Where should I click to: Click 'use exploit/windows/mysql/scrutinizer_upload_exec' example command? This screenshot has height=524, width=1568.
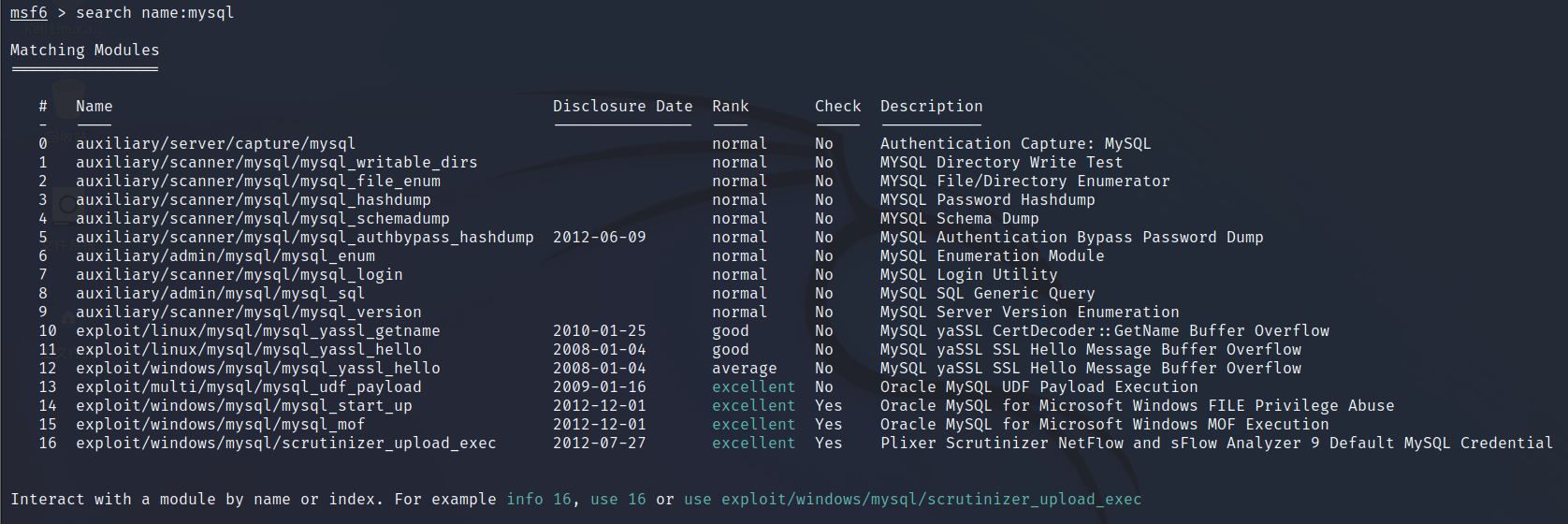pyautogui.click(x=913, y=500)
